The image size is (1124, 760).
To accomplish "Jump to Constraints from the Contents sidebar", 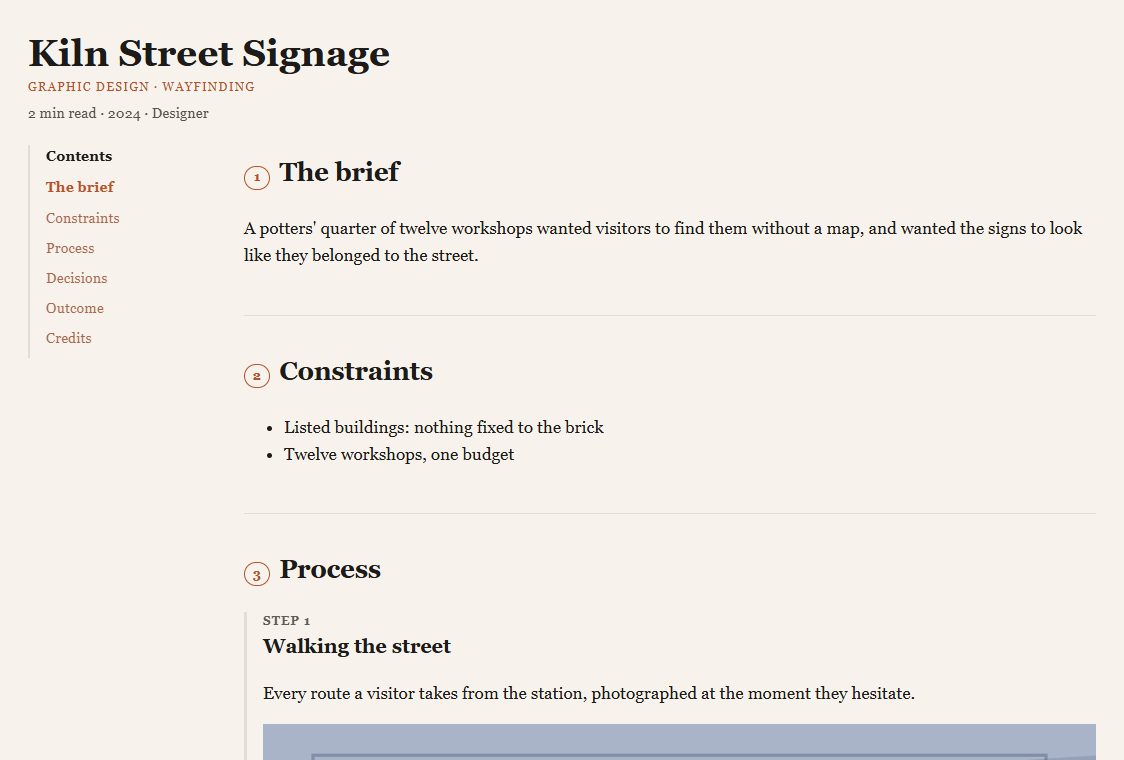I will click(82, 218).
